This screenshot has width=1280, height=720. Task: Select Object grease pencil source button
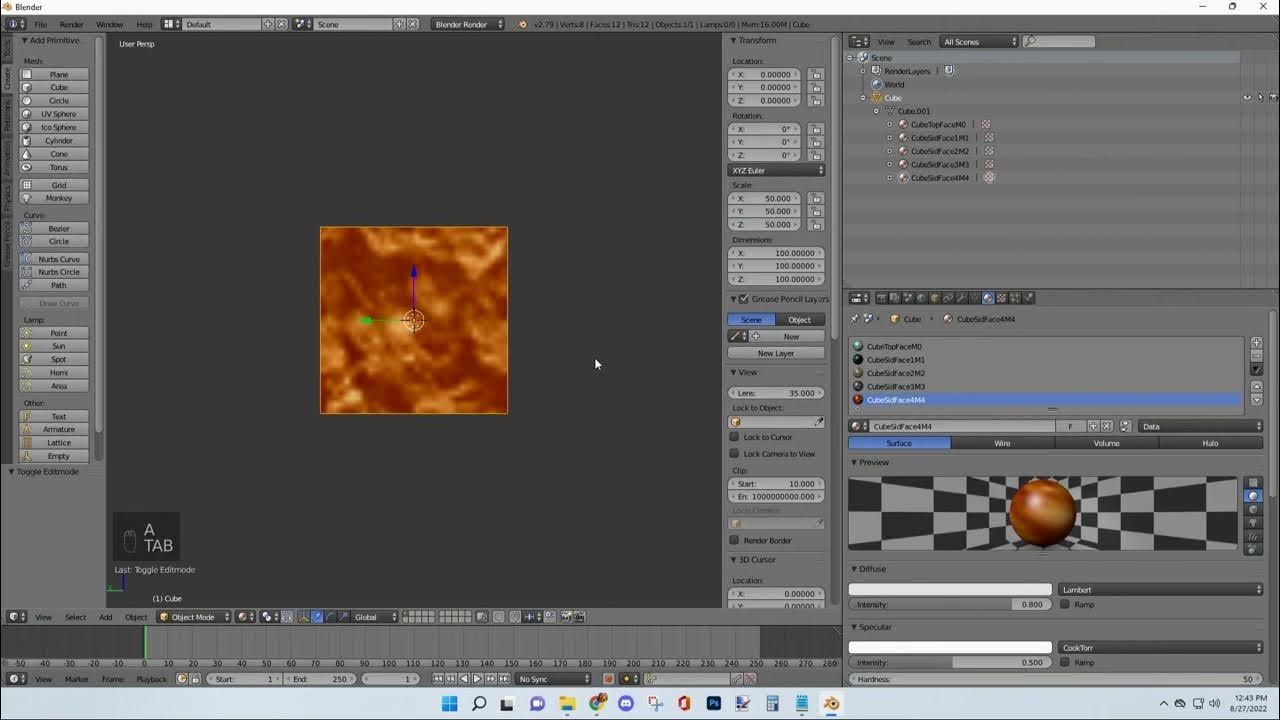tap(800, 320)
